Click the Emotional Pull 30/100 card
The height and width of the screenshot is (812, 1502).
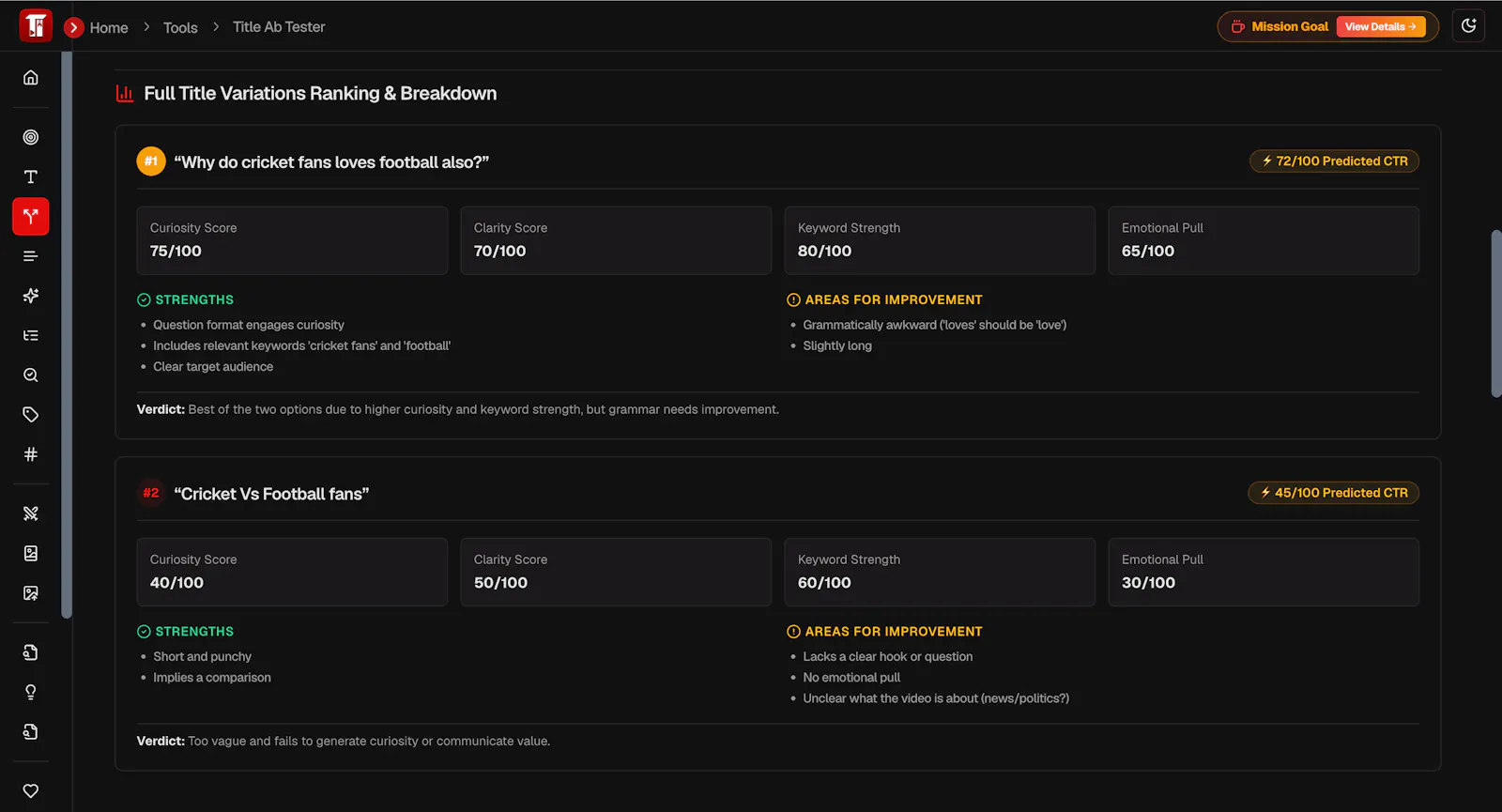[x=1264, y=572]
